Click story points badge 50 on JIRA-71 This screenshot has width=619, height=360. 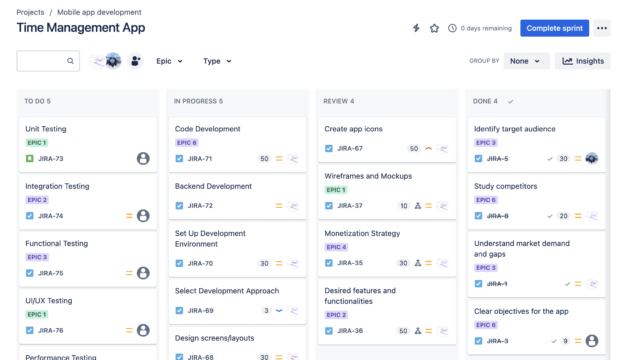[x=264, y=158]
